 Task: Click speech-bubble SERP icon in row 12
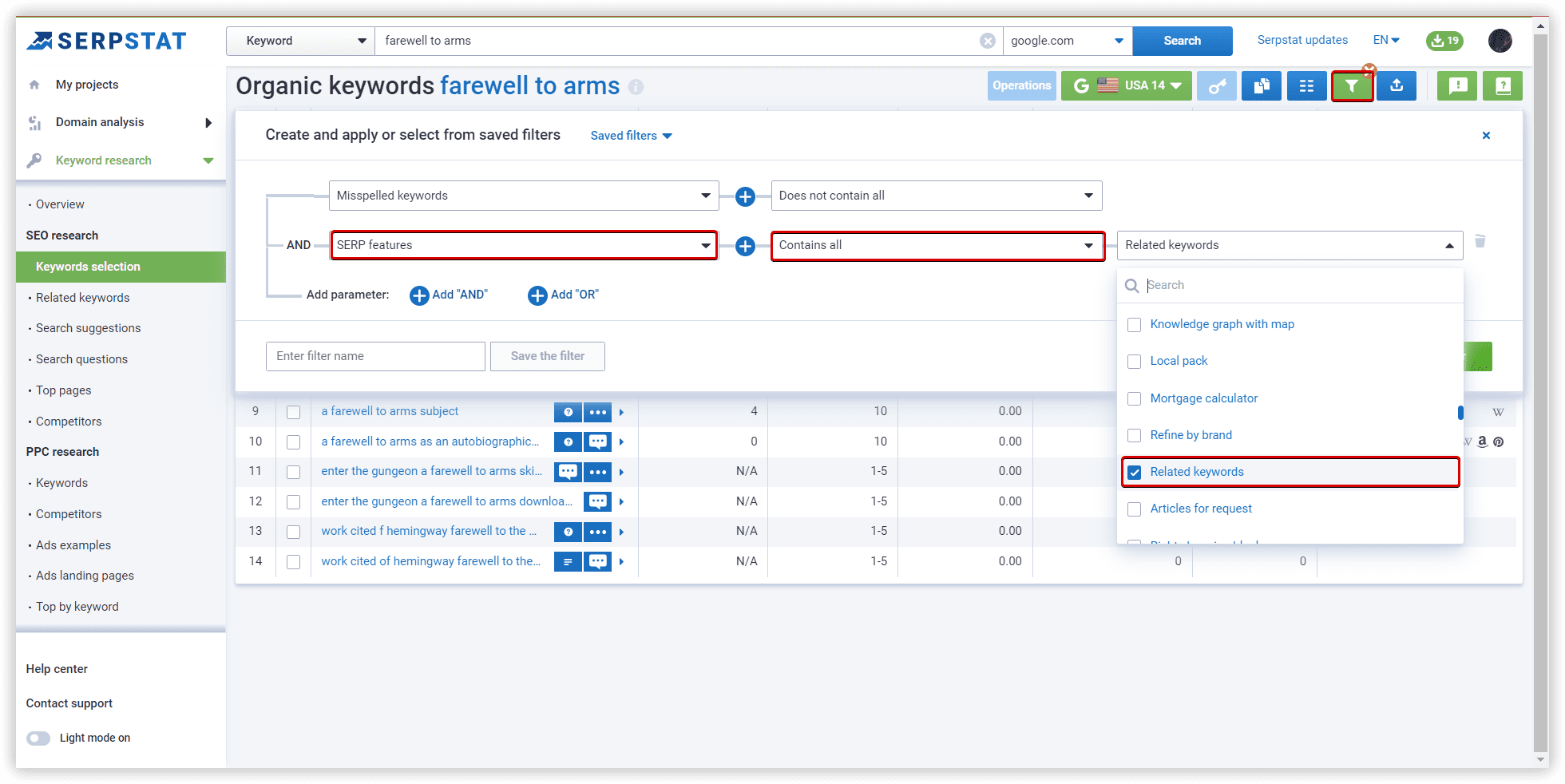[597, 501]
